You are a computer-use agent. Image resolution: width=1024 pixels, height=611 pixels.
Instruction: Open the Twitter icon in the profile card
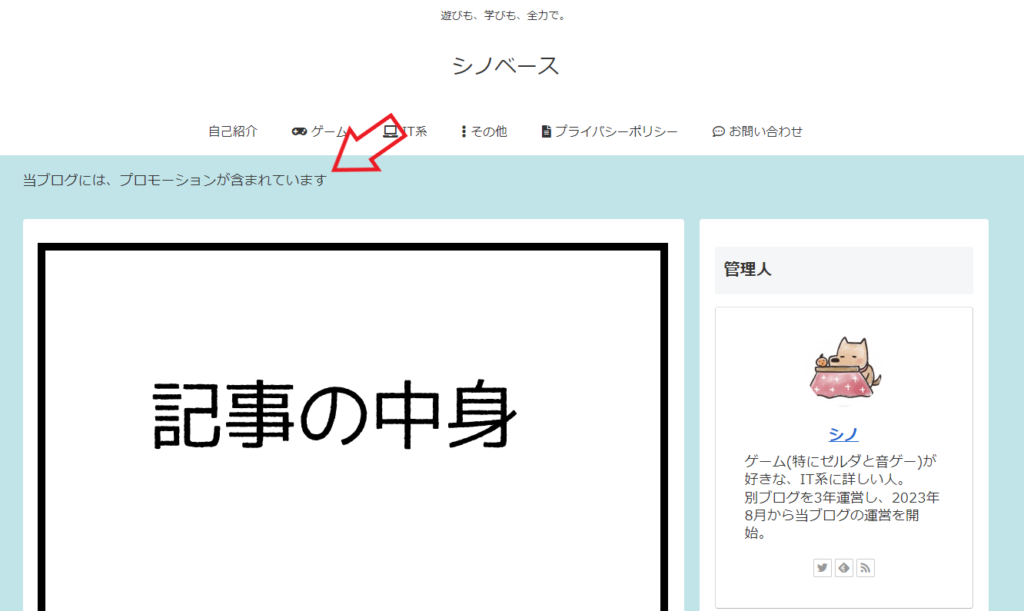tap(822, 568)
